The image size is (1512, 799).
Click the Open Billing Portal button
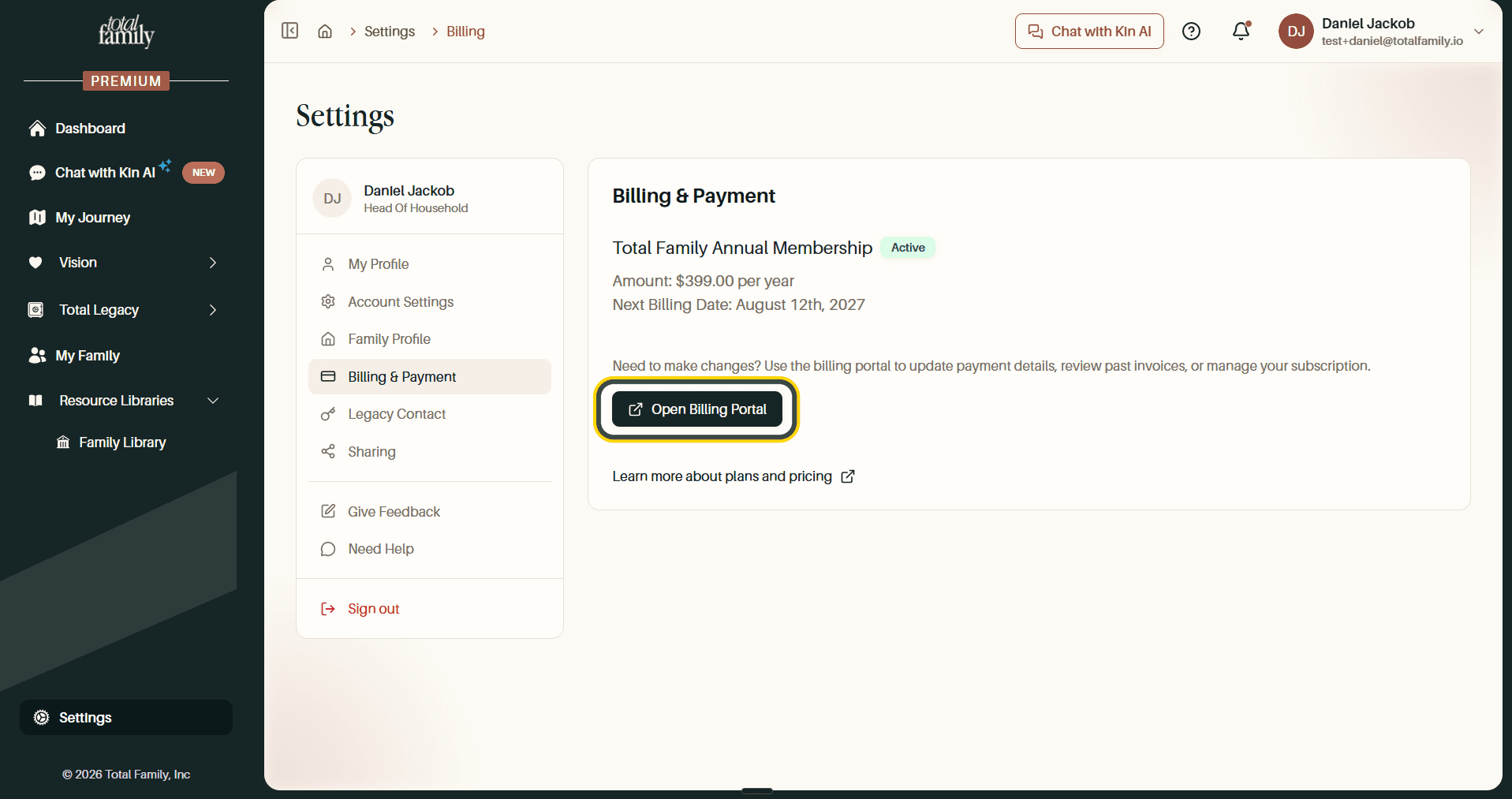pyautogui.click(x=697, y=409)
